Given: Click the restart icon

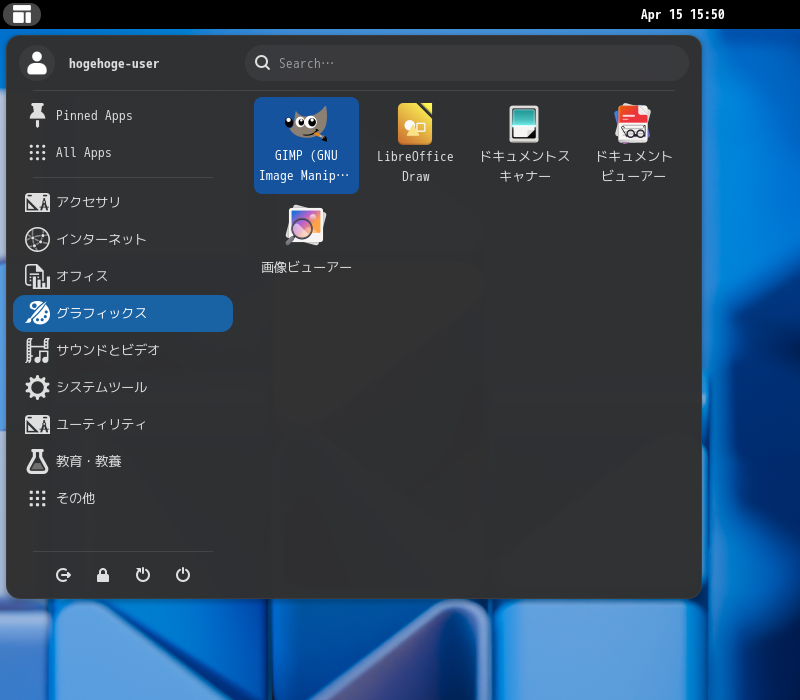Looking at the screenshot, I should click(143, 575).
